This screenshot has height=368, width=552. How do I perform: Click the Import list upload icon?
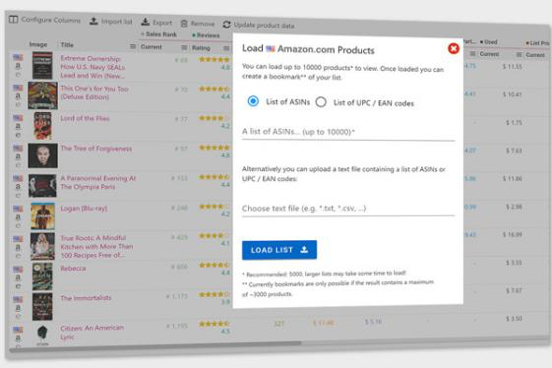[x=93, y=21]
